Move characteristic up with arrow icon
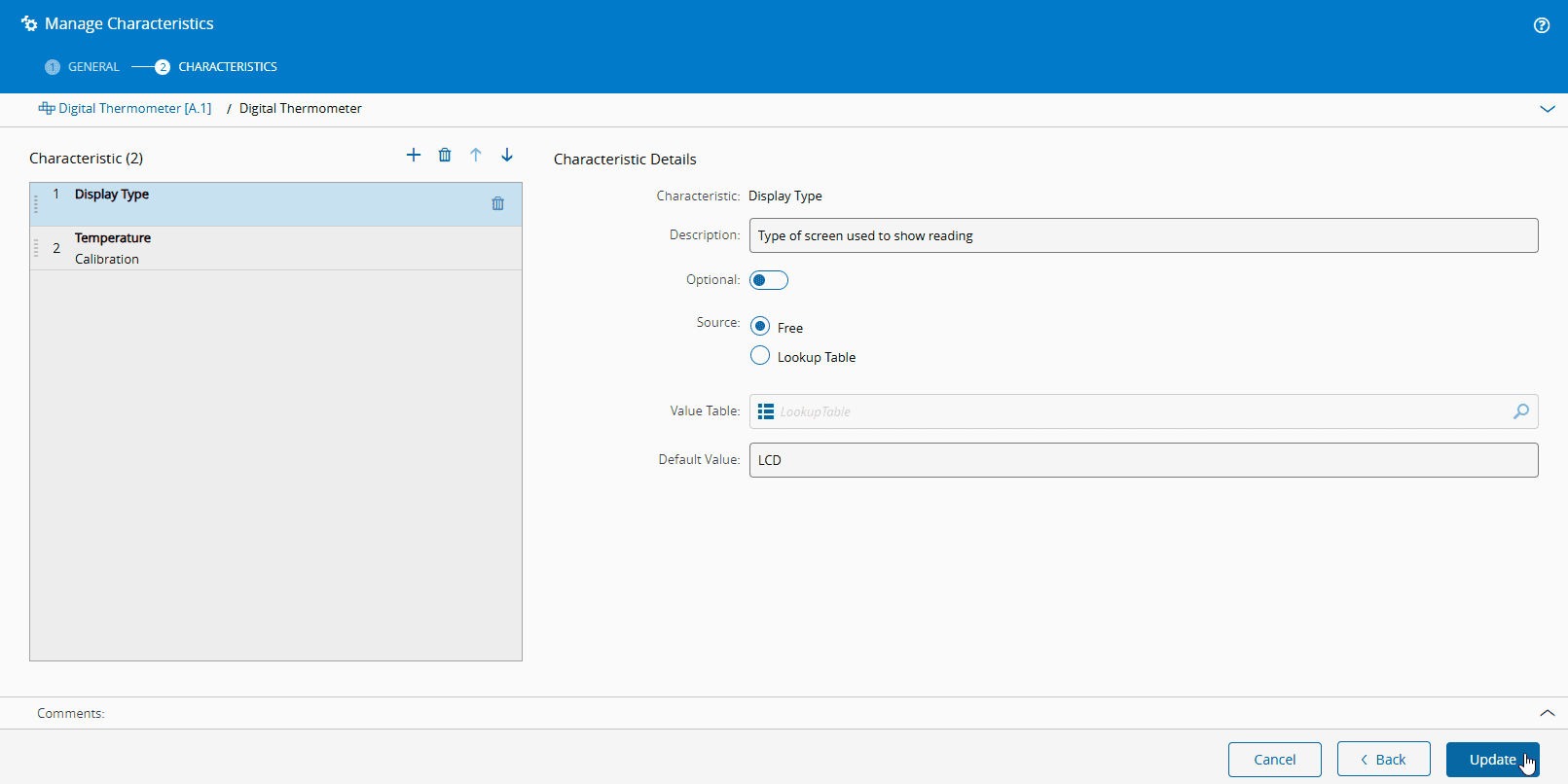 [476, 156]
